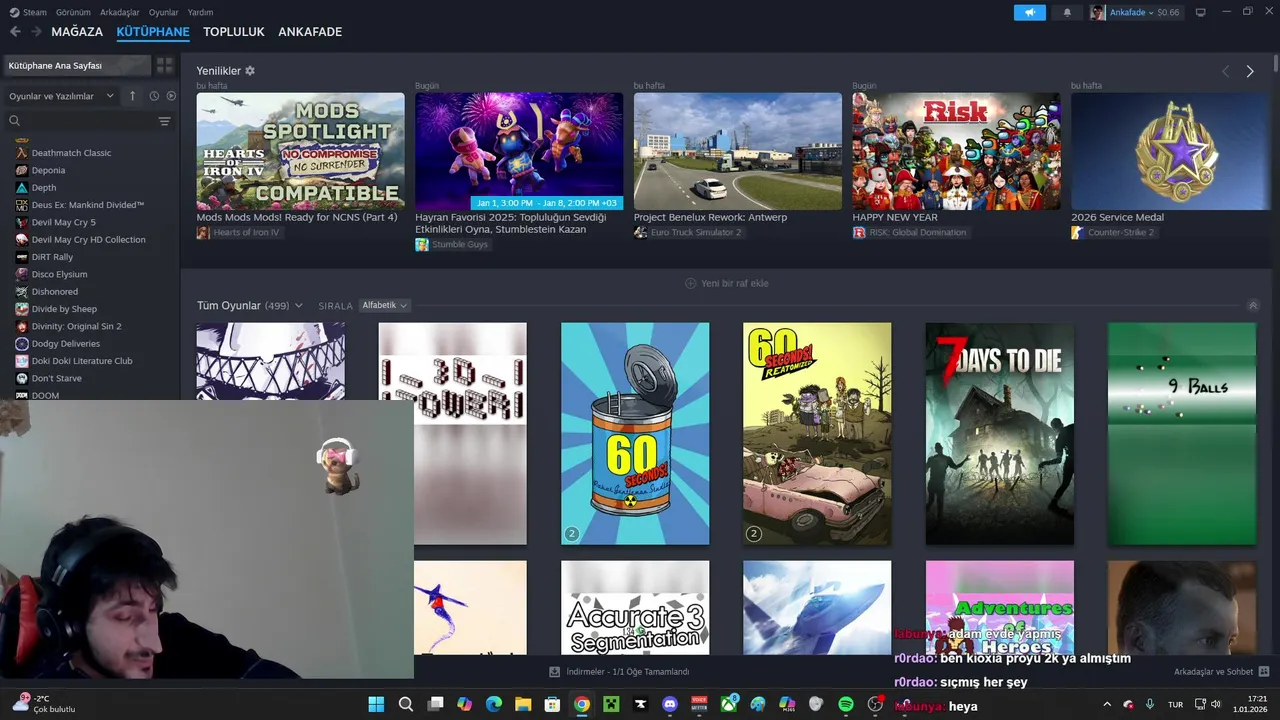Show next Yenilikler news items arrow
The height and width of the screenshot is (720, 1280).
[1250, 71]
